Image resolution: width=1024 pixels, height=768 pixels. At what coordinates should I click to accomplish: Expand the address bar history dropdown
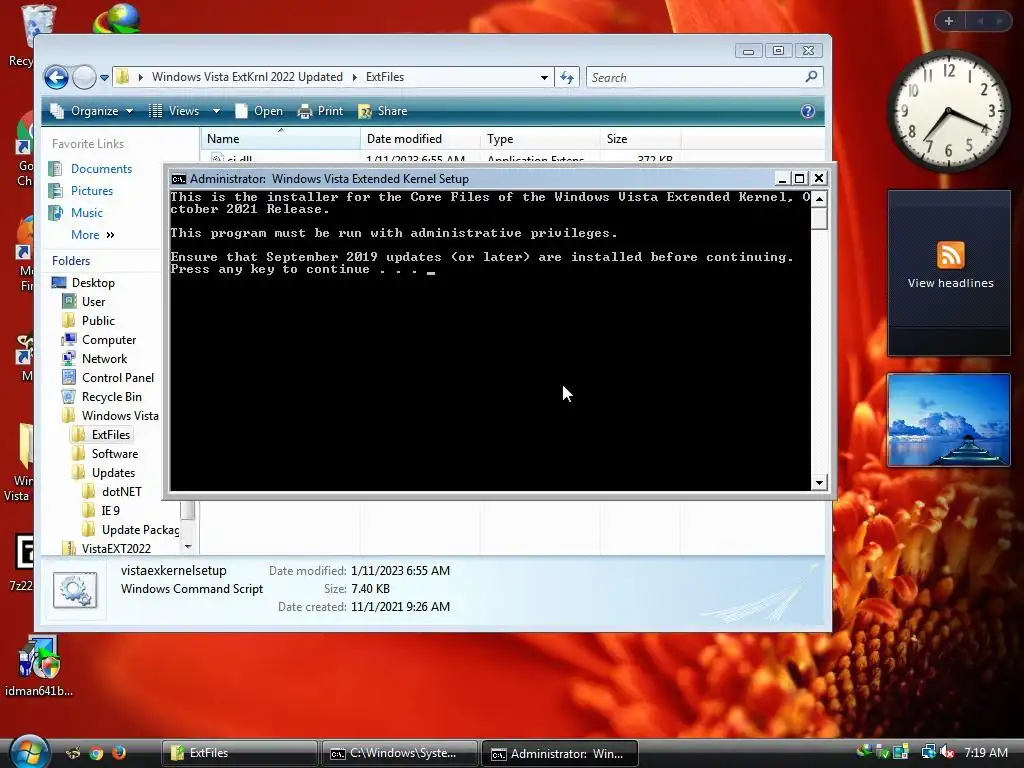[x=544, y=78]
